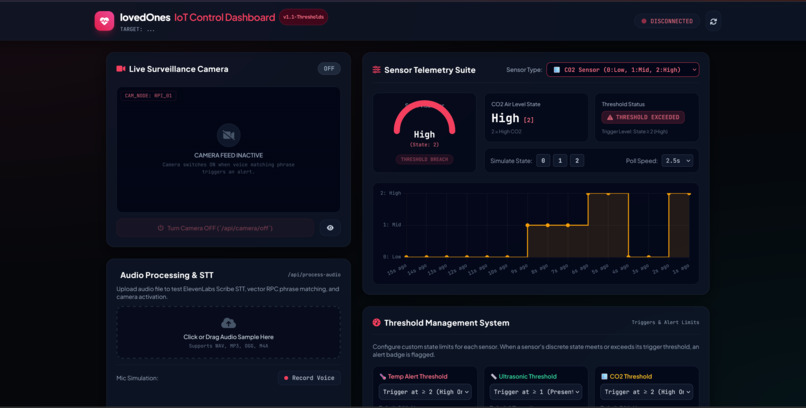Toggle camera preview with the eye icon
This screenshot has width=806, height=408.
pos(330,228)
